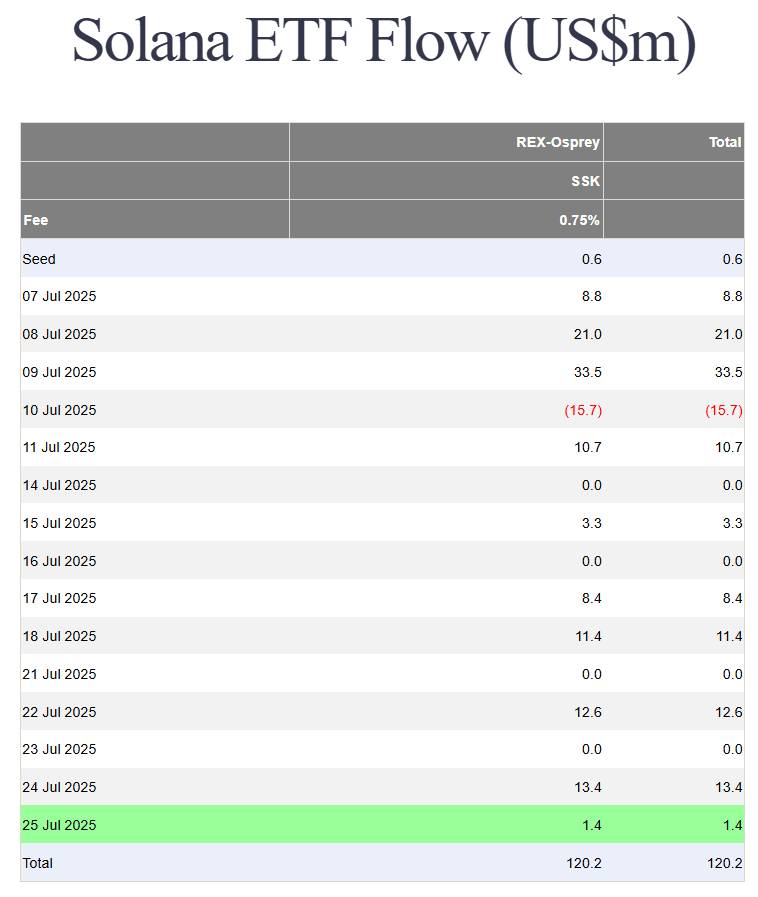
Task: Select the highlighted 25 Jul 2025 row
Action: tap(382, 824)
